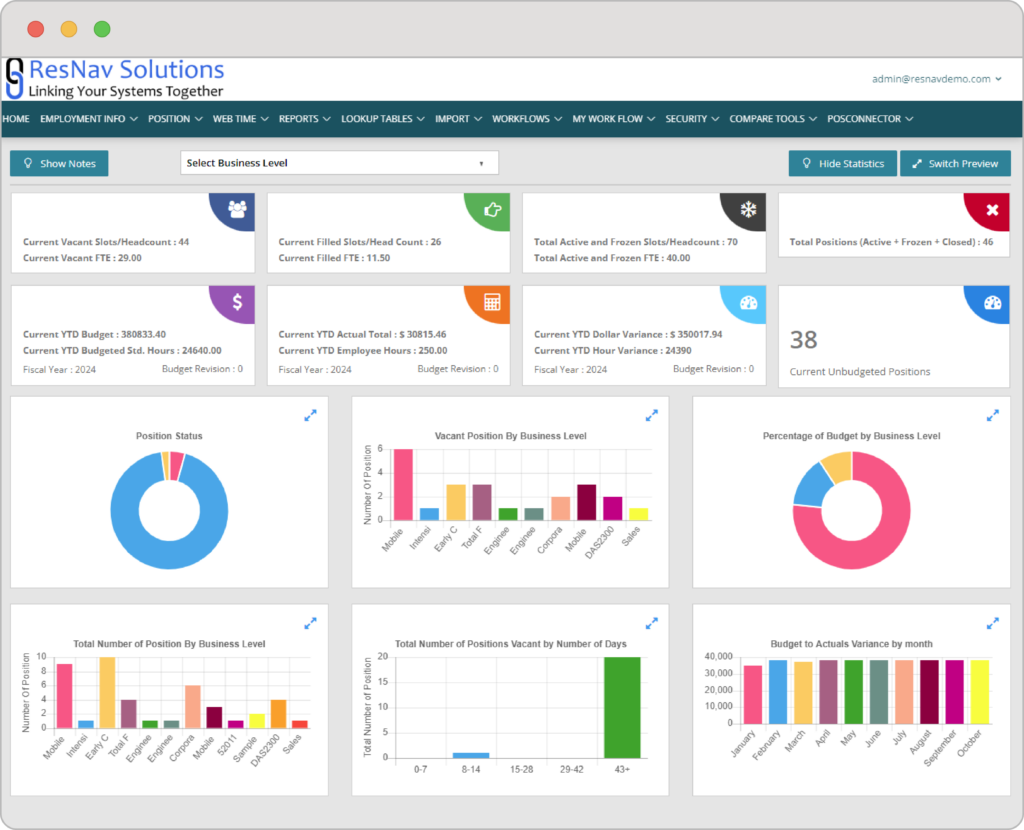This screenshot has width=1024, height=830.
Task: Click the thumbs-up icon on Filled Slots card
Action: tap(492, 209)
